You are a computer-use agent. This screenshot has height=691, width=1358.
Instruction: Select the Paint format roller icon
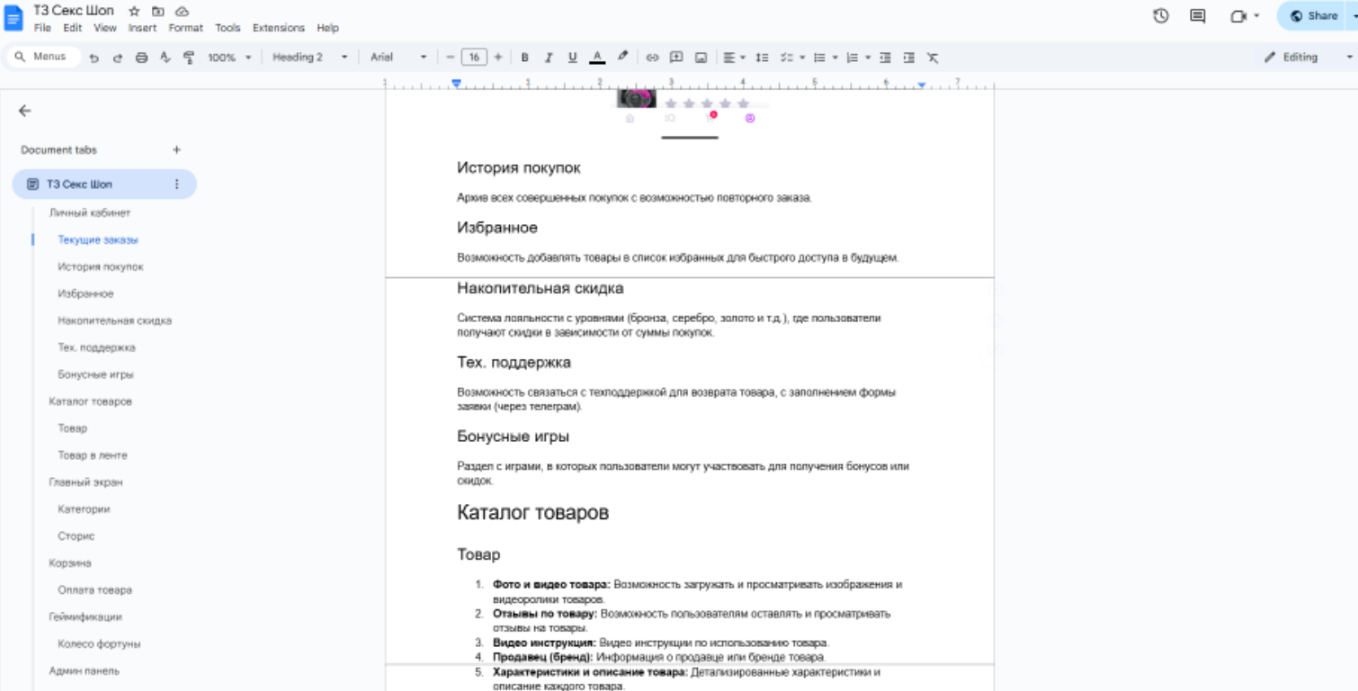coord(189,58)
